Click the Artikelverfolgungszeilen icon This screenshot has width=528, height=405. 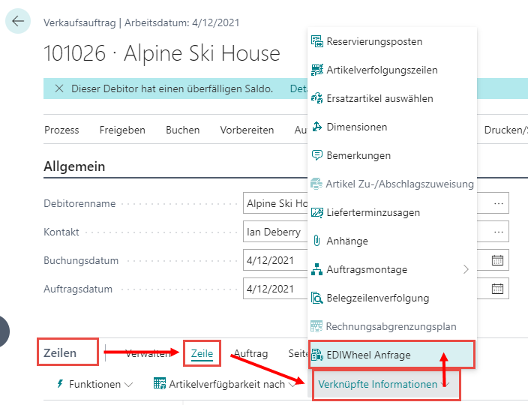click(317, 70)
